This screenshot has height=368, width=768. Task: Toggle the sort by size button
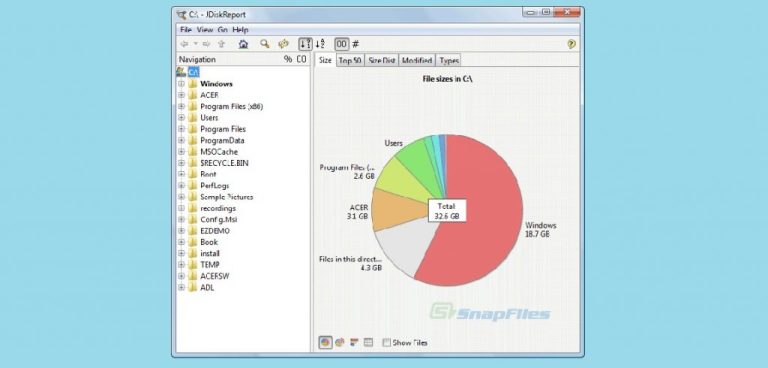(x=306, y=44)
